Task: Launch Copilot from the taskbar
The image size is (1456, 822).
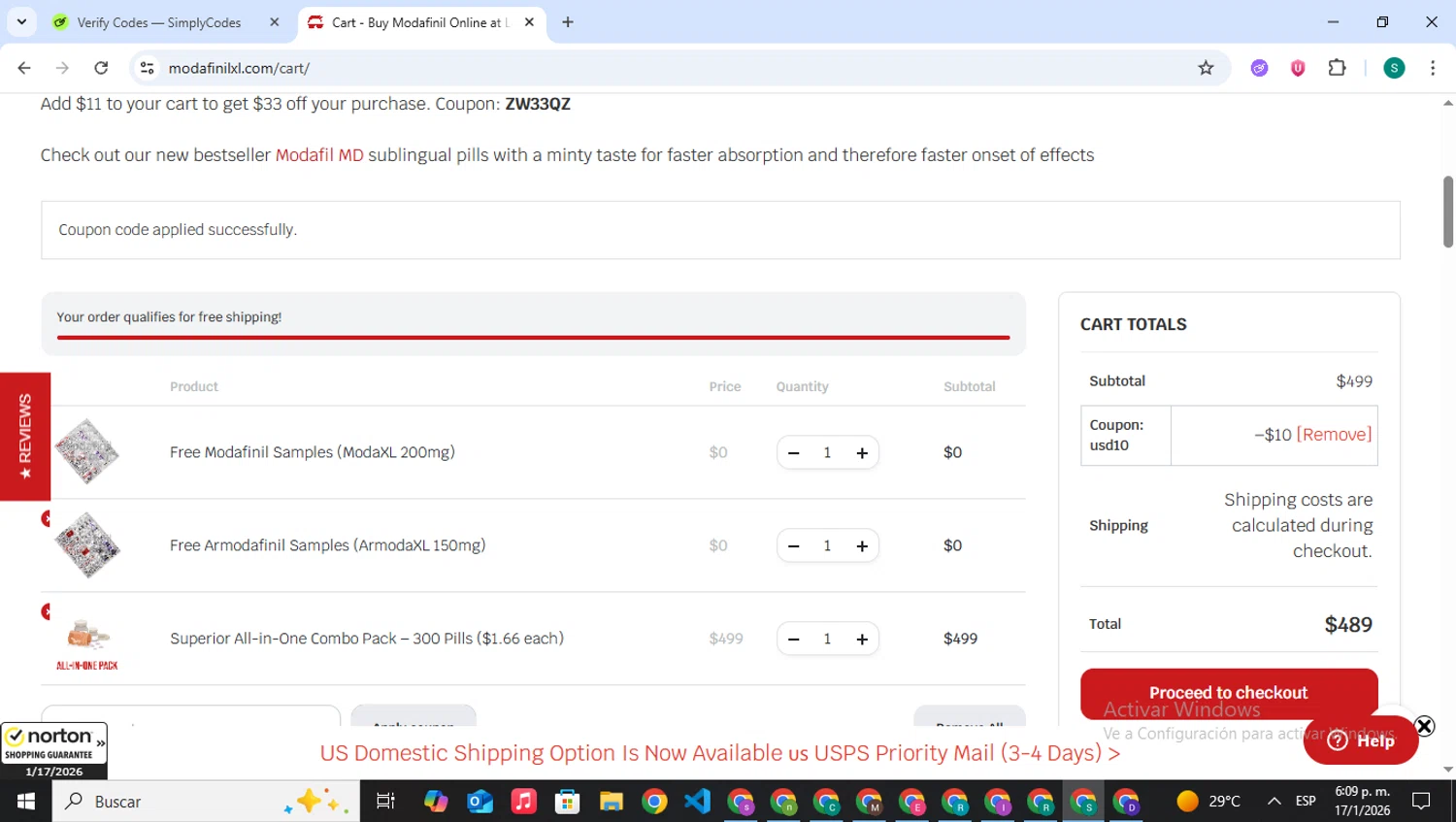Action: 436,802
